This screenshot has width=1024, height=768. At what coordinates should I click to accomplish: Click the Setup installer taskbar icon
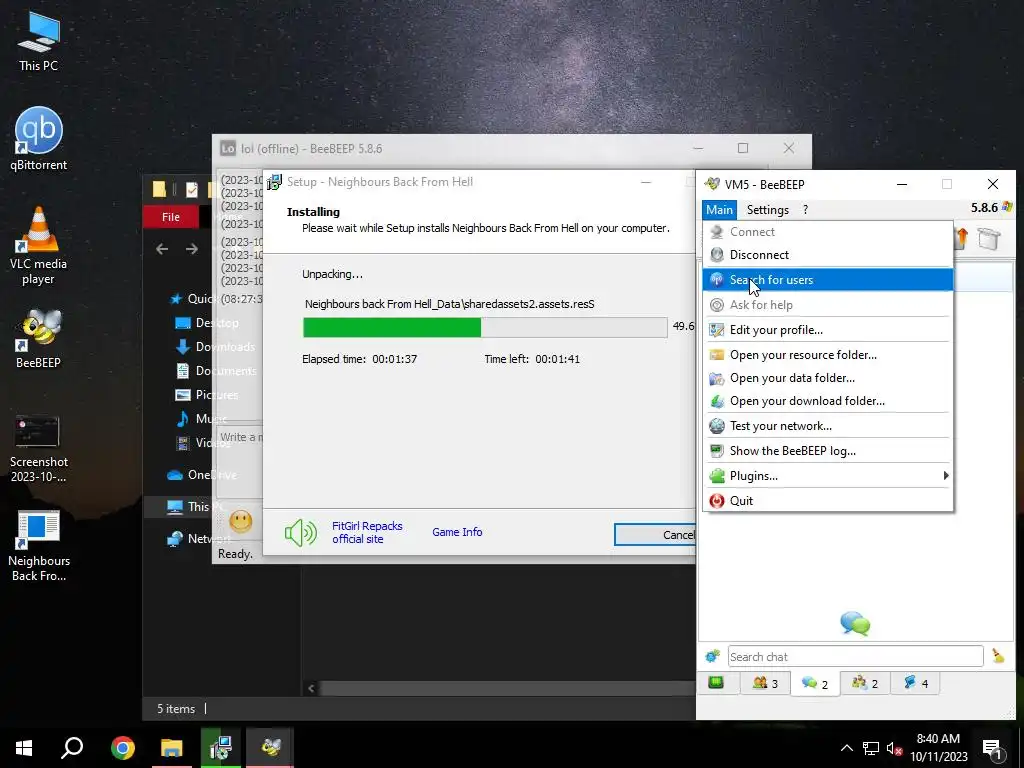point(221,748)
